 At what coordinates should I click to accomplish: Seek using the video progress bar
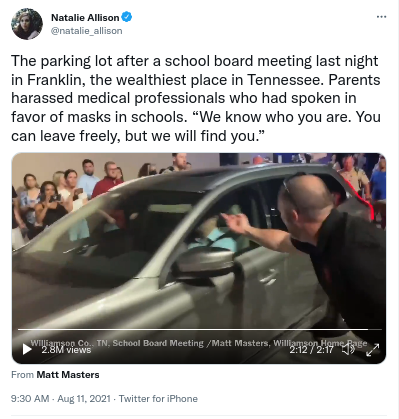(199, 329)
